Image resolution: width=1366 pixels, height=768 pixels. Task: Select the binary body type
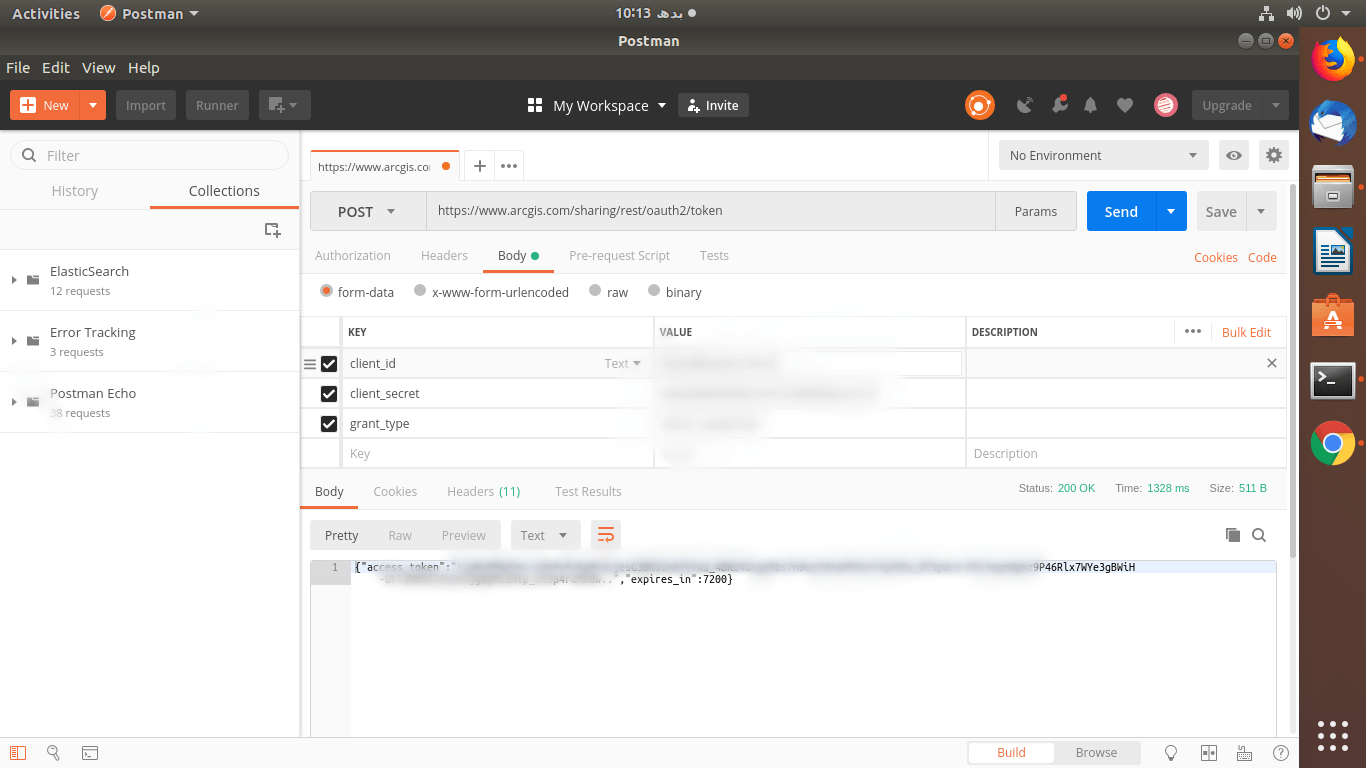[654, 291]
